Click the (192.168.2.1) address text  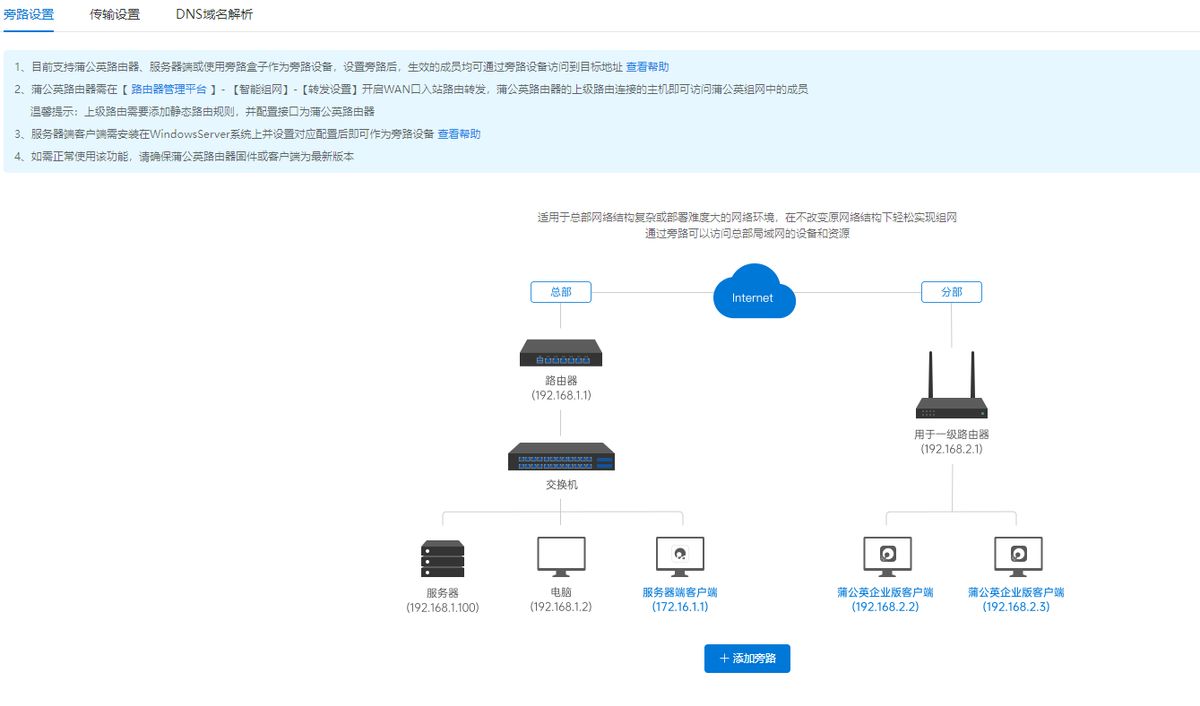[952, 450]
